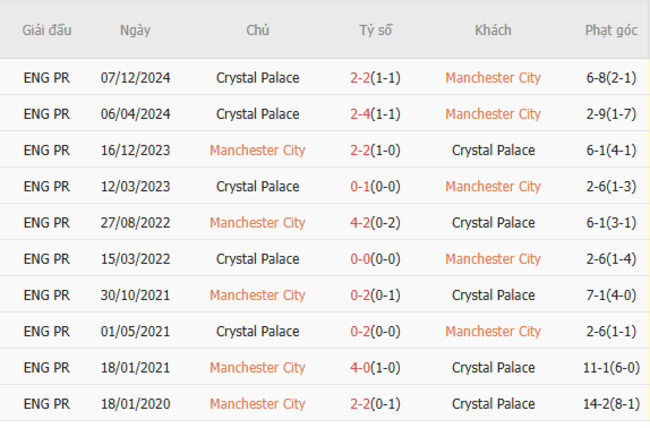Viewport: 650px width, 428px height.
Task: Open Manchester City link in 07/12/2024 row
Action: [x=493, y=78]
